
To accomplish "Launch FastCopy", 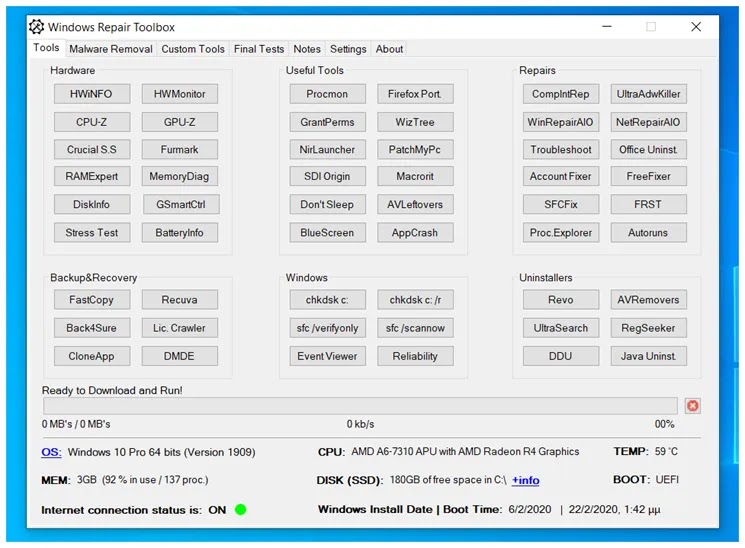I will [92, 300].
